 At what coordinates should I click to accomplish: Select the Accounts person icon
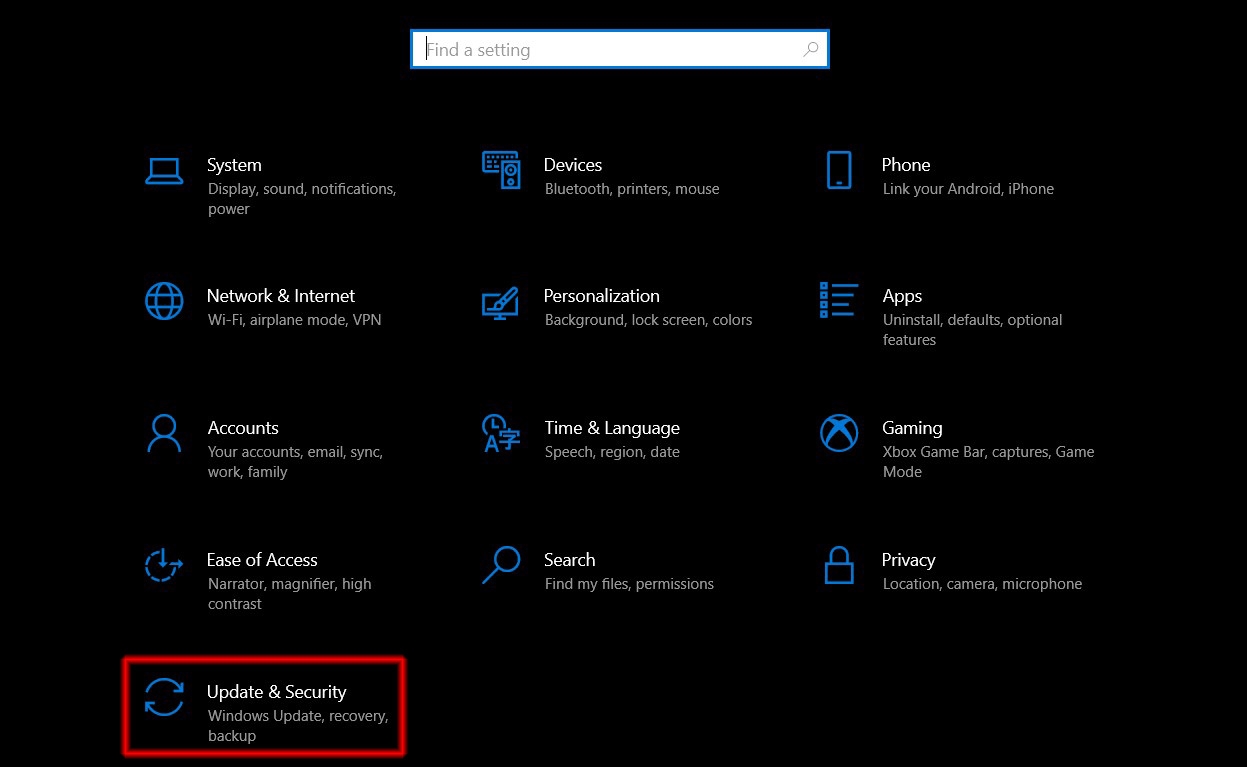164,433
